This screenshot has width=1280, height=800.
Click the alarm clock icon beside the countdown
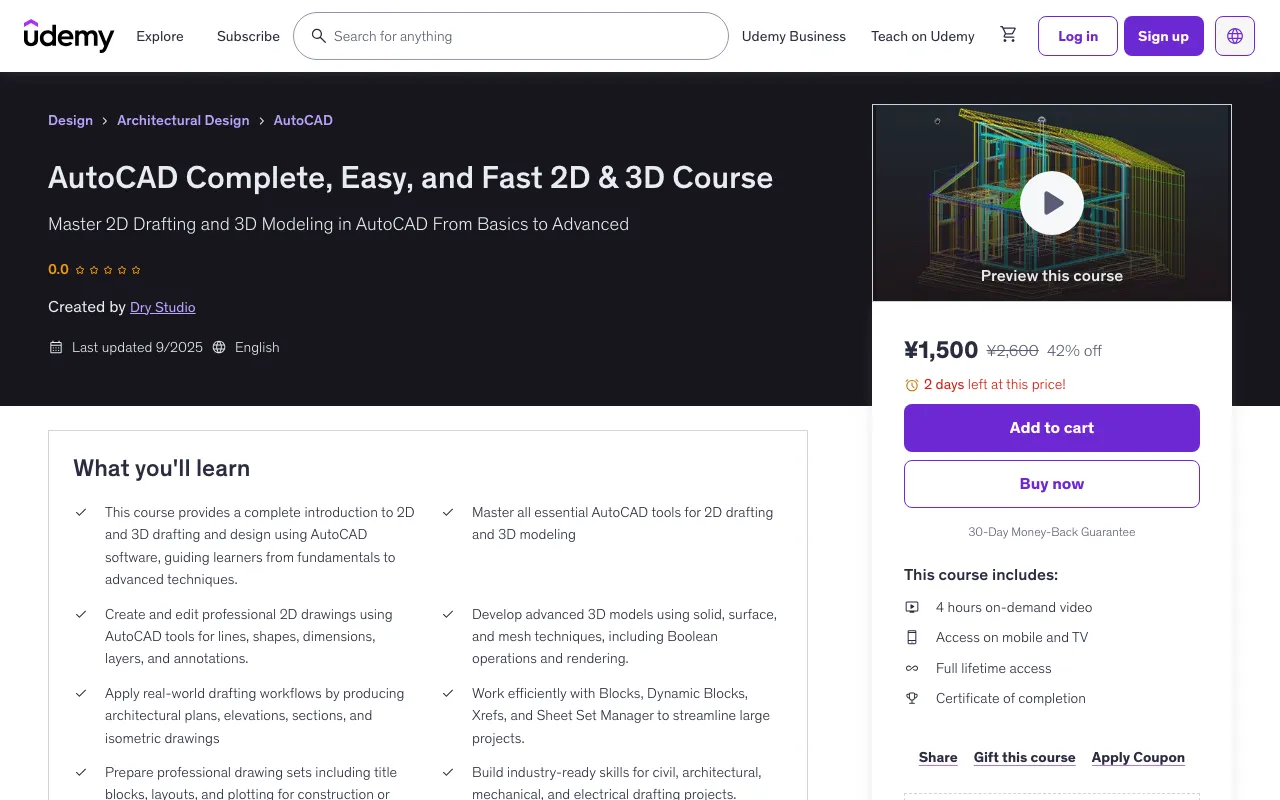[911, 384]
